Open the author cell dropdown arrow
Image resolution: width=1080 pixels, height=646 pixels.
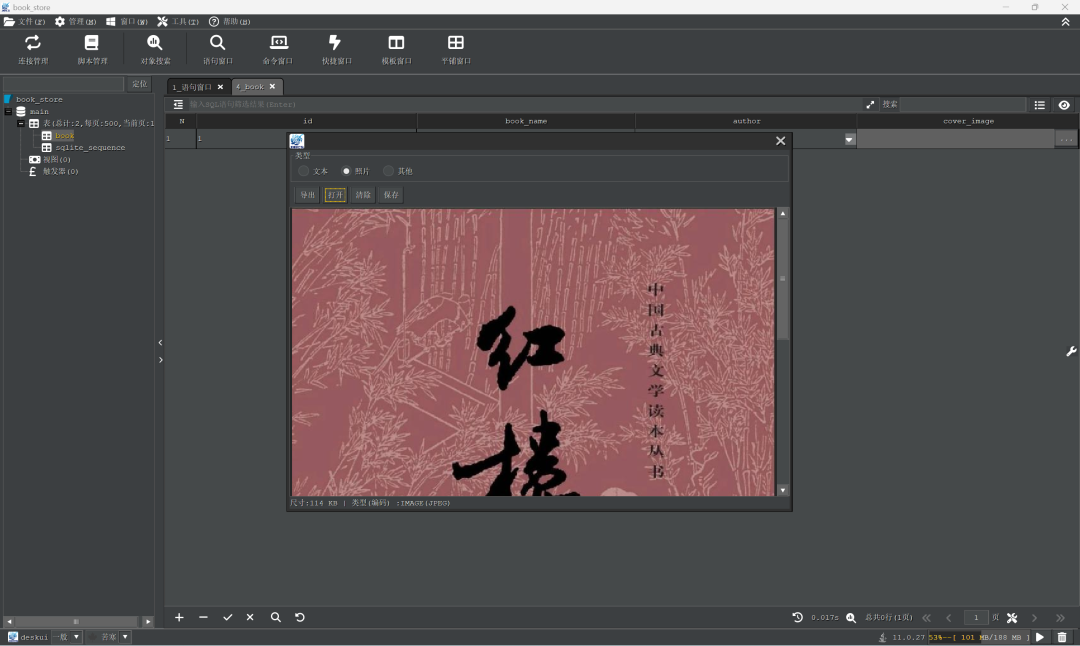point(849,139)
